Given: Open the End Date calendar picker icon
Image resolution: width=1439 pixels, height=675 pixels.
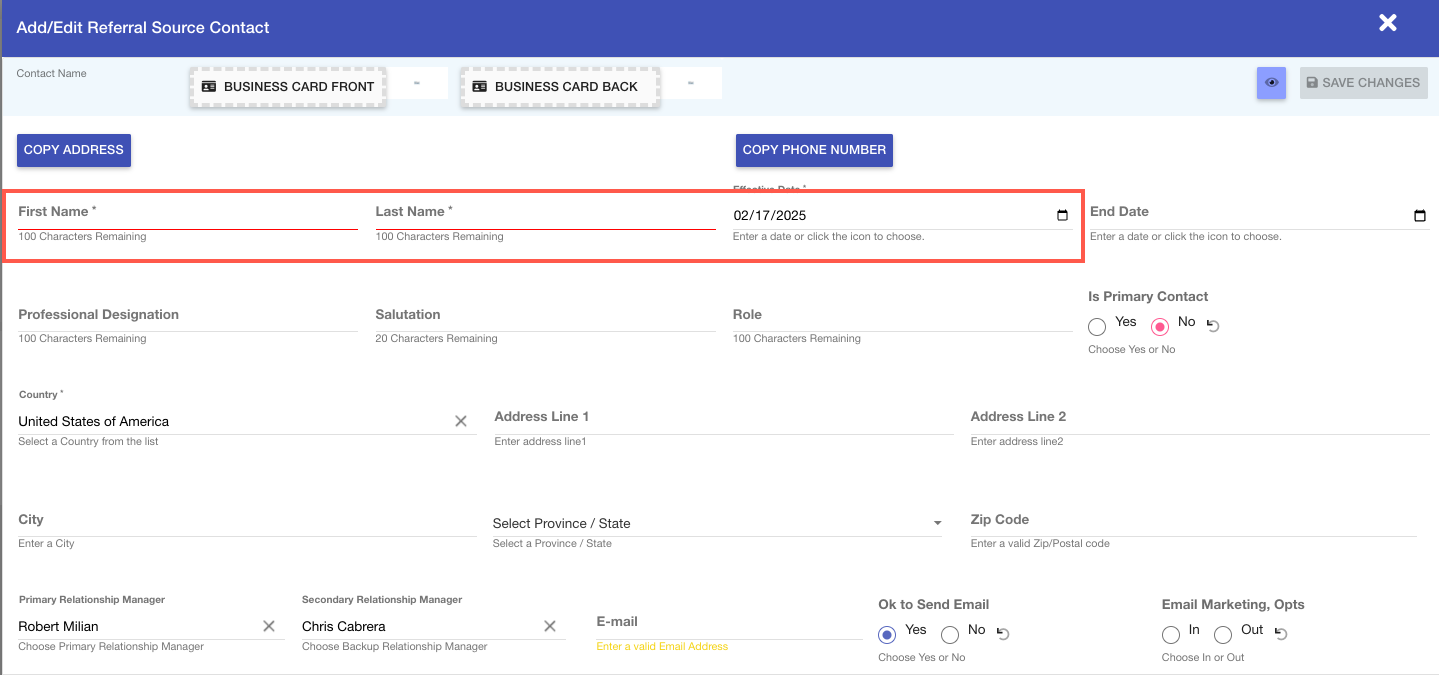Looking at the screenshot, I should 1419,216.
